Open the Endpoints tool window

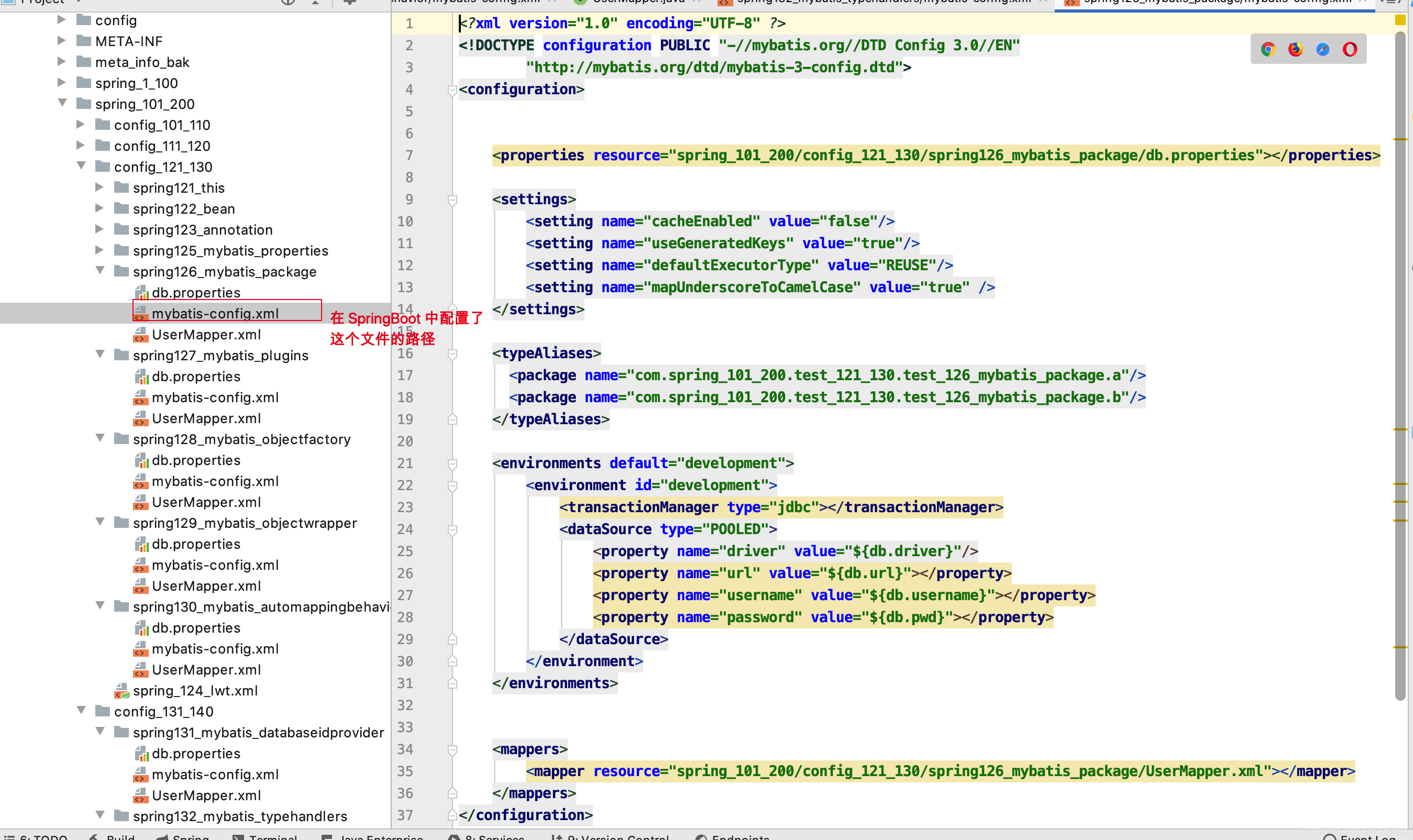click(x=733, y=837)
